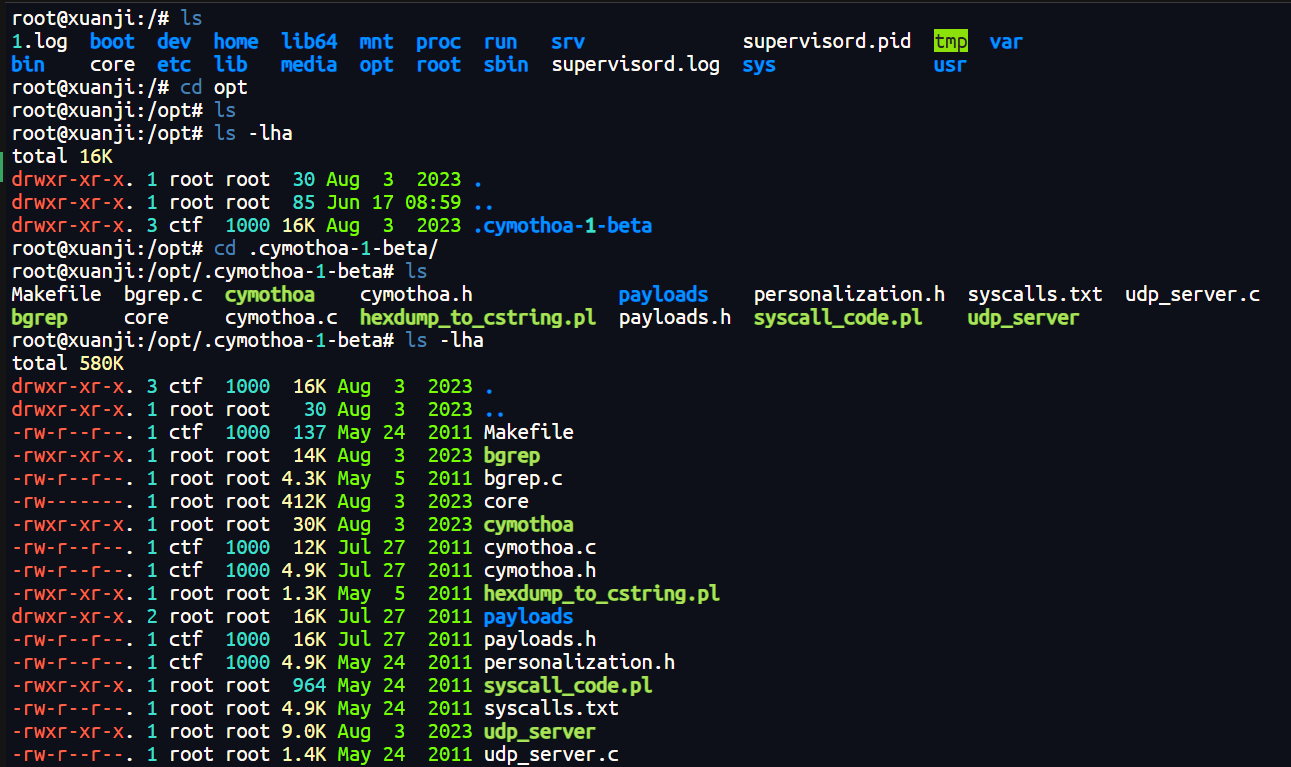Click 'May 24 2011' date beside syscalls.txt
This screenshot has height=767, width=1291.
coord(405,709)
